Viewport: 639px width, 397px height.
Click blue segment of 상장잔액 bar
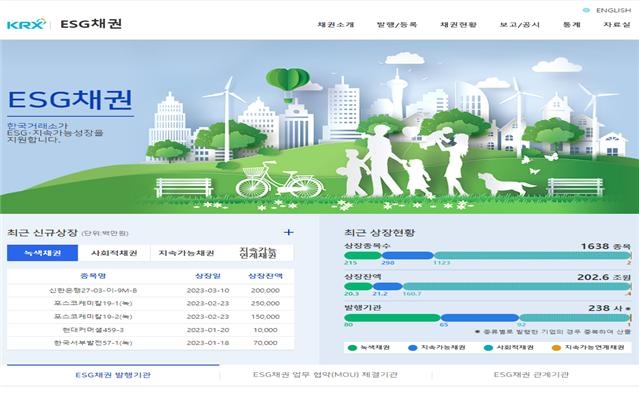pyautogui.click(x=388, y=287)
